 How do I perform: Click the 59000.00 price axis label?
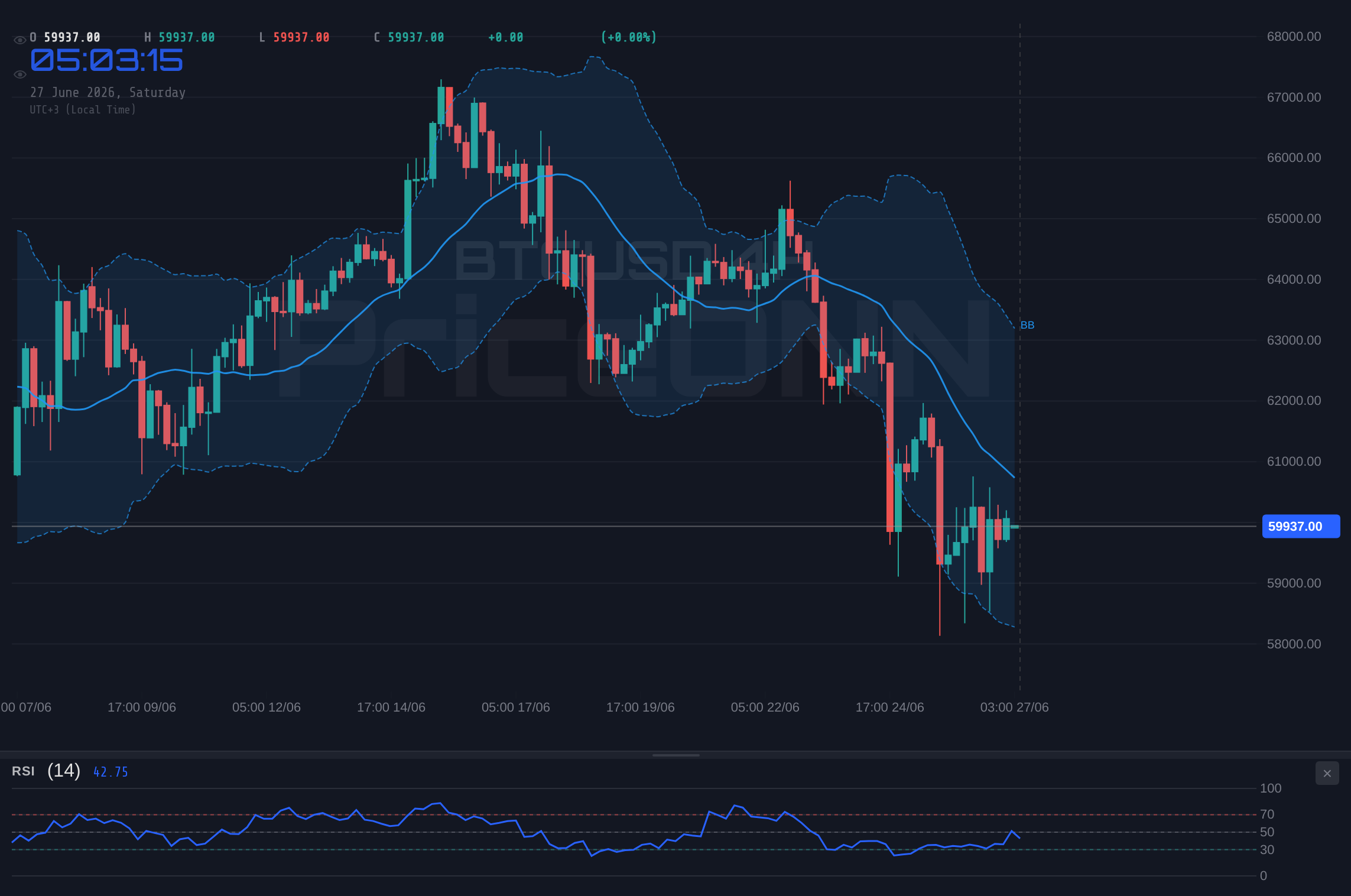(1294, 583)
